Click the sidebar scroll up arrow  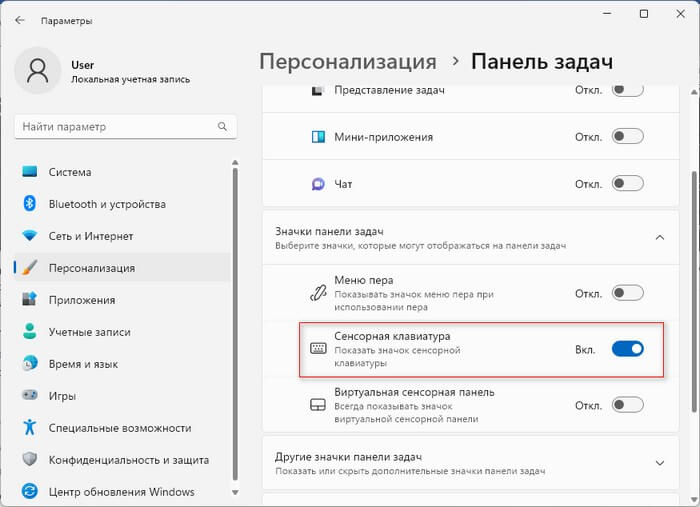click(x=235, y=162)
